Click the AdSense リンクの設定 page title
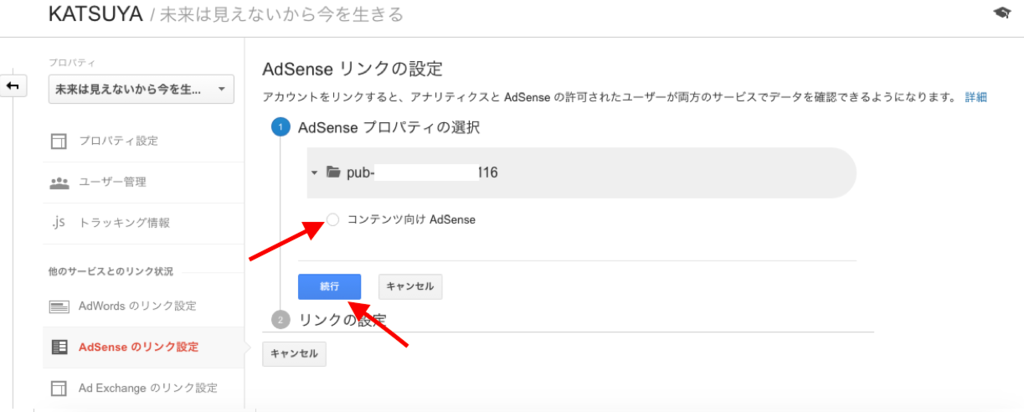The height and width of the screenshot is (412, 1024). pyautogui.click(x=352, y=69)
